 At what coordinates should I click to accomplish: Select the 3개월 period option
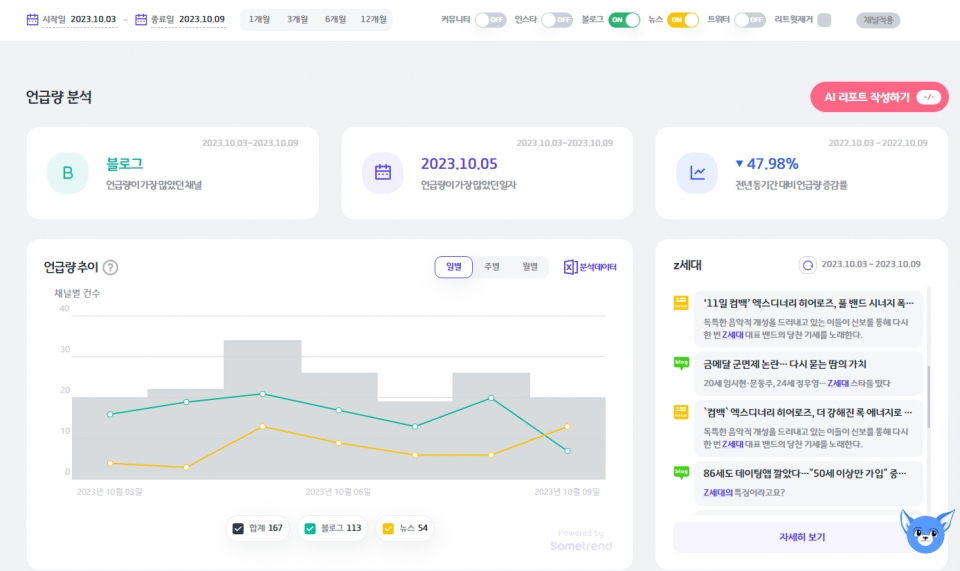coord(298,20)
